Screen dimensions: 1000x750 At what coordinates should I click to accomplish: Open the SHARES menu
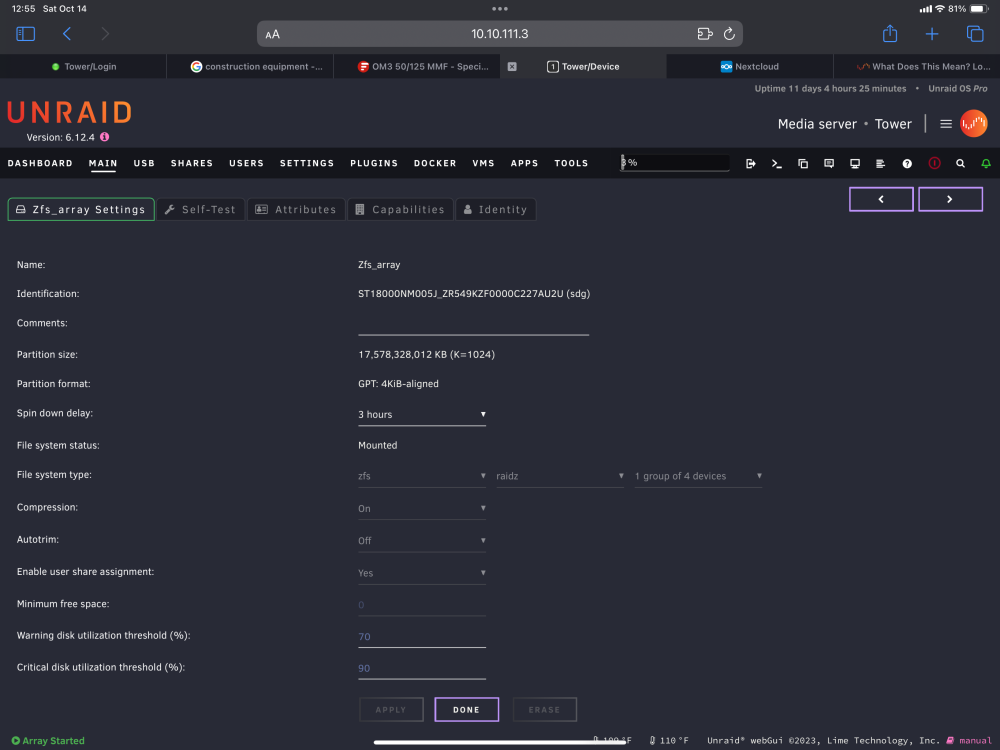[192, 163]
